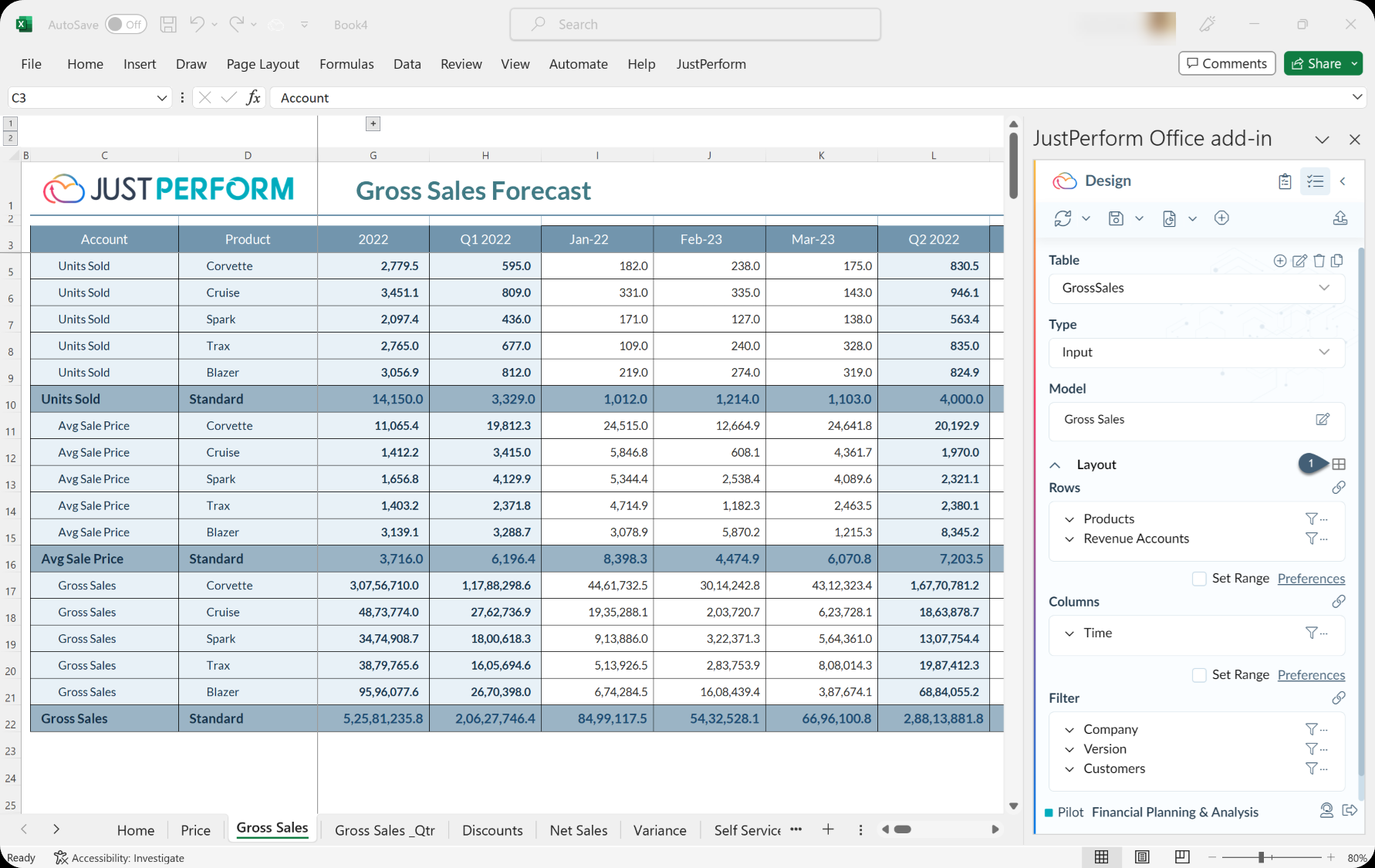Switch to the JustPerform ribbon tab
Screen dimensions: 1375x868
[x=711, y=64]
